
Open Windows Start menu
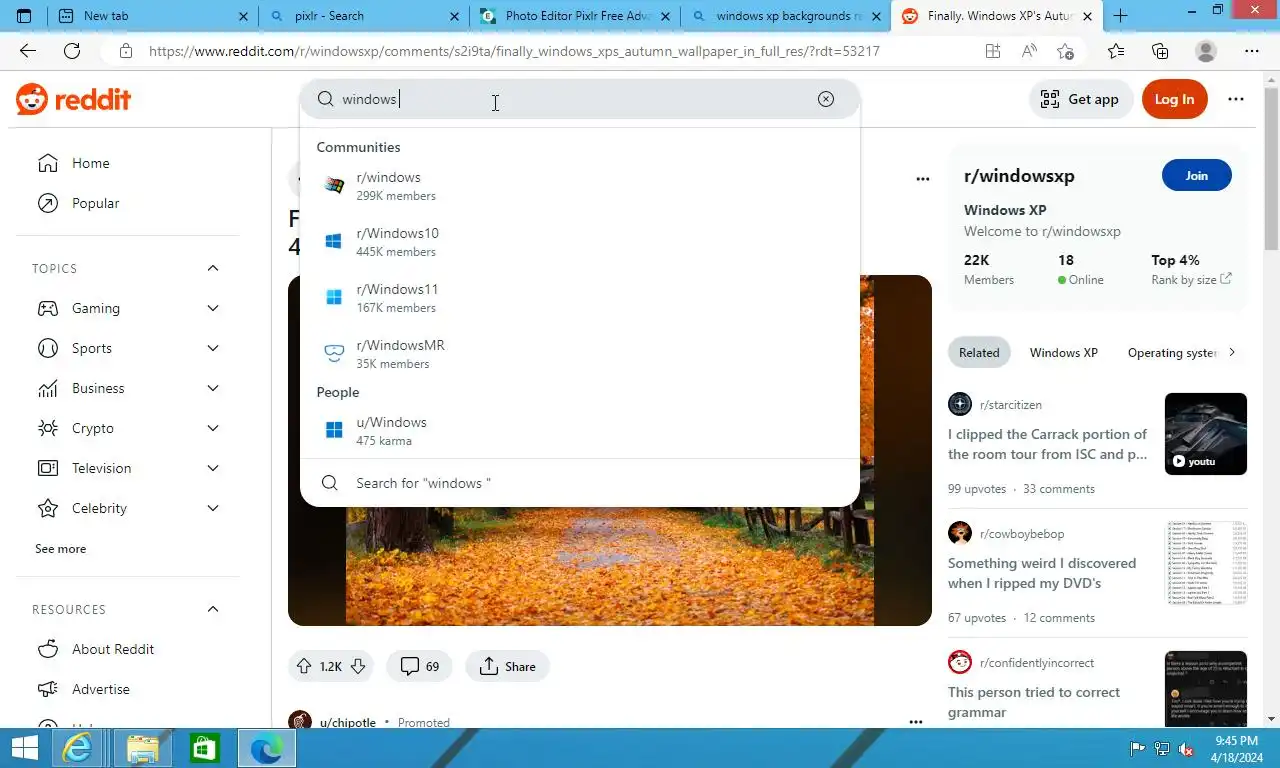(24, 748)
